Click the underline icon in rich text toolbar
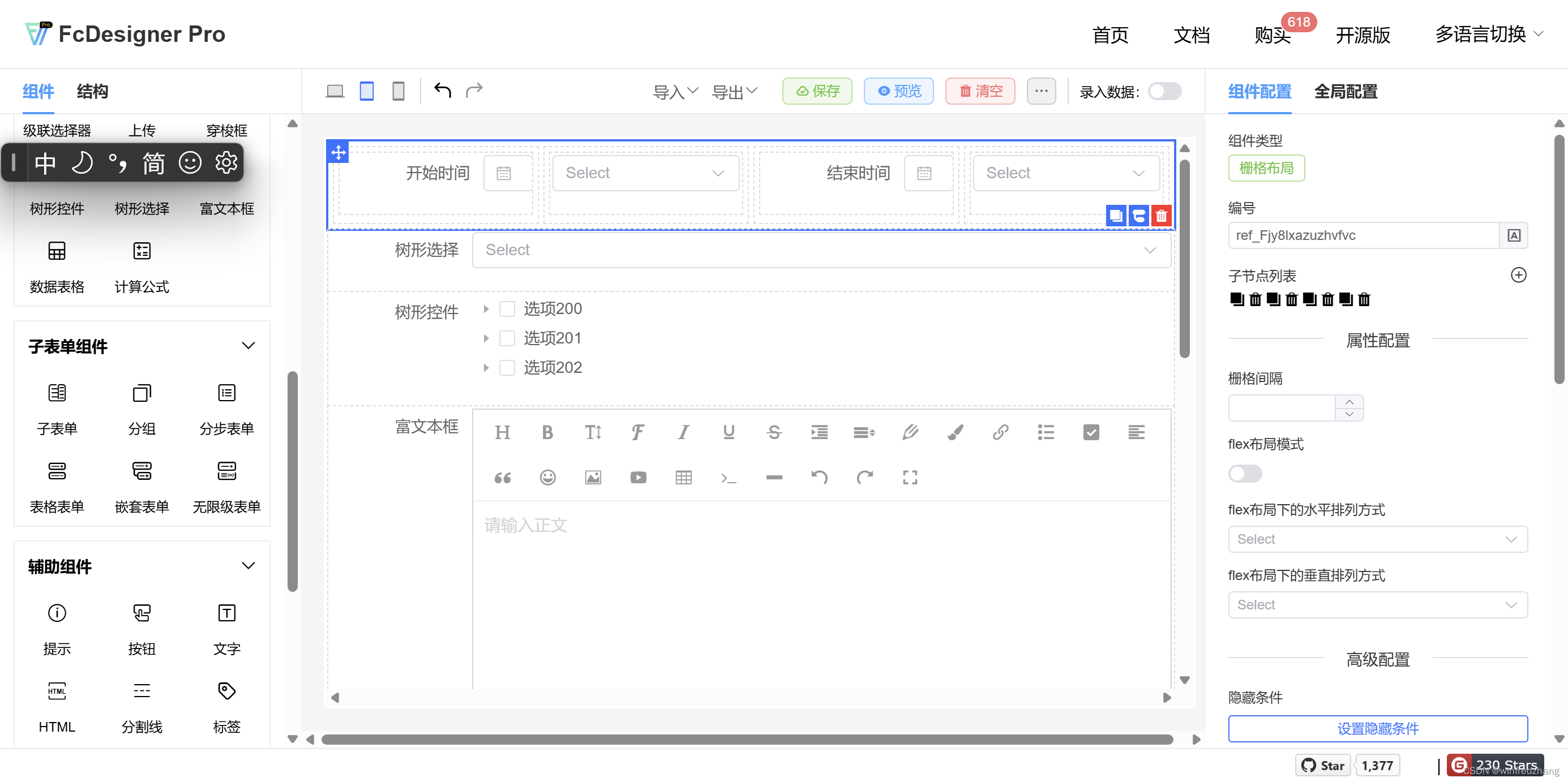This screenshot has height=782, width=1568. pyautogui.click(x=728, y=431)
